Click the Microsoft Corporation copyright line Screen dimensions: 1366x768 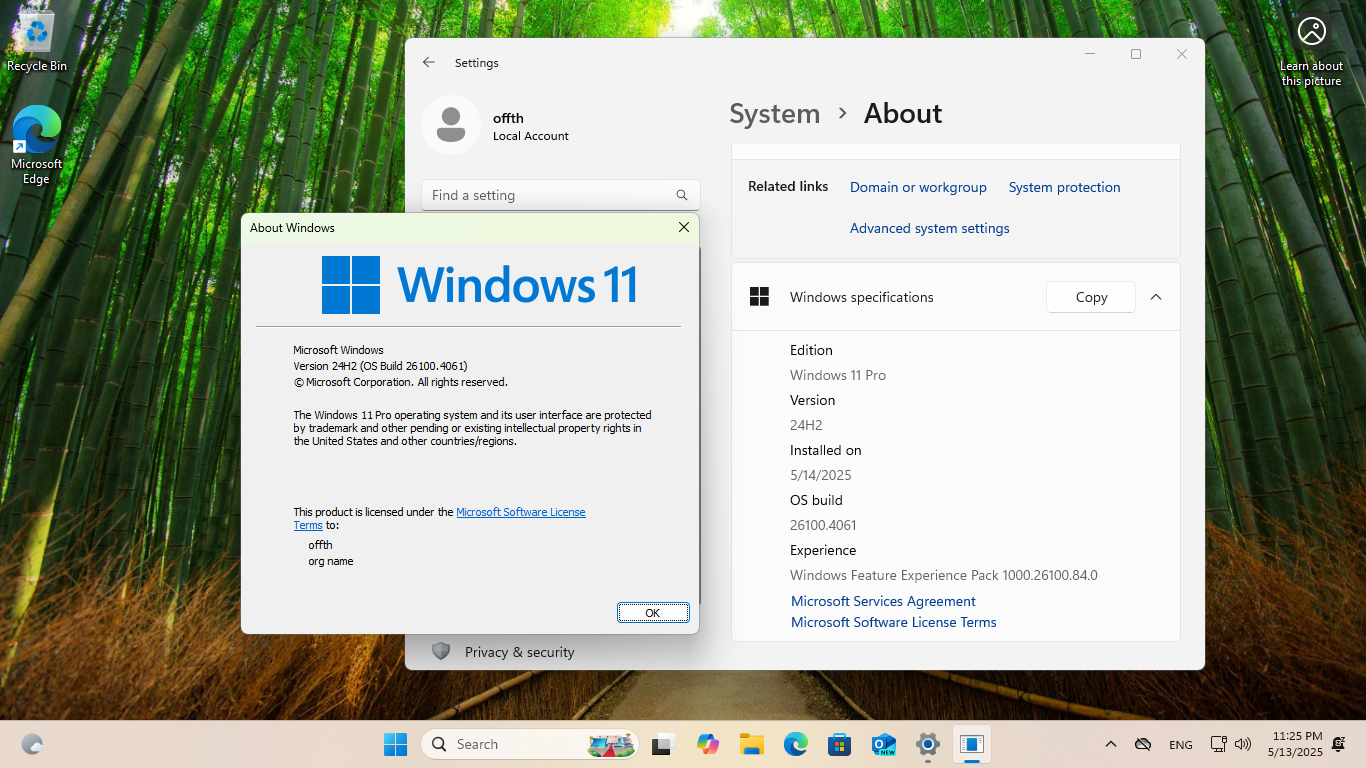[401, 382]
